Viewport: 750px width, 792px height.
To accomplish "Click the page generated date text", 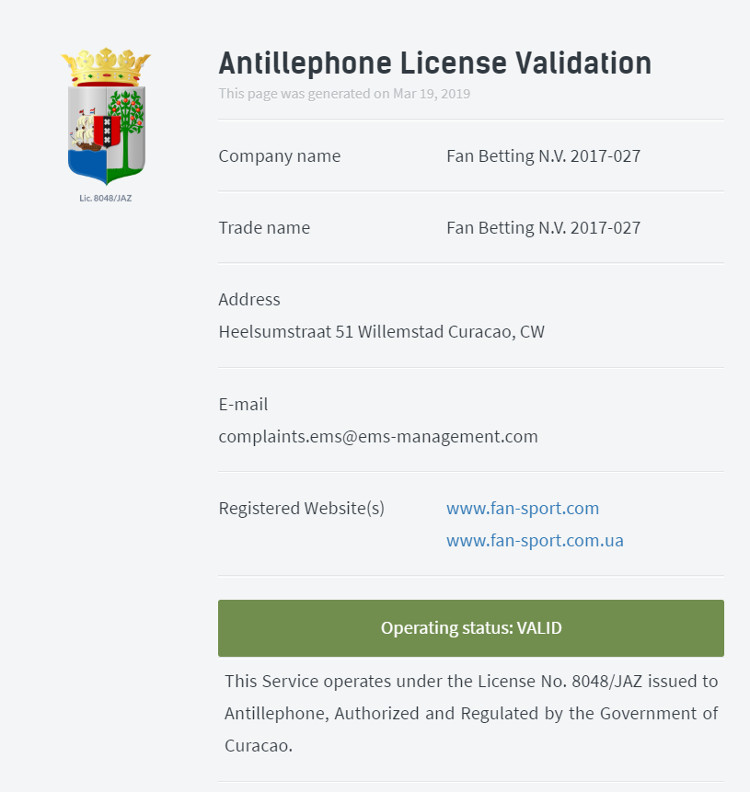I will pos(344,94).
